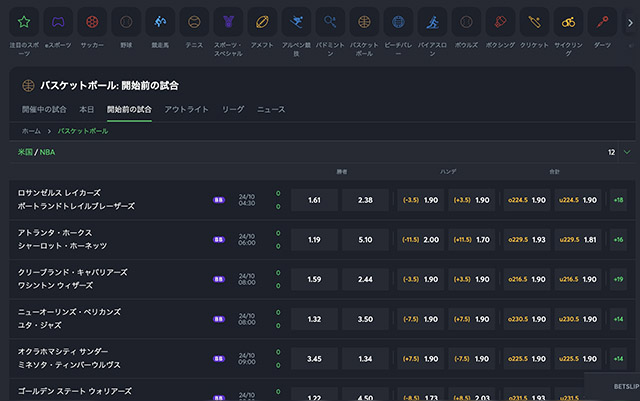Click the cricket (クリケット) sport icon
Image resolution: width=640 pixels, height=401 pixels.
[x=533, y=21]
